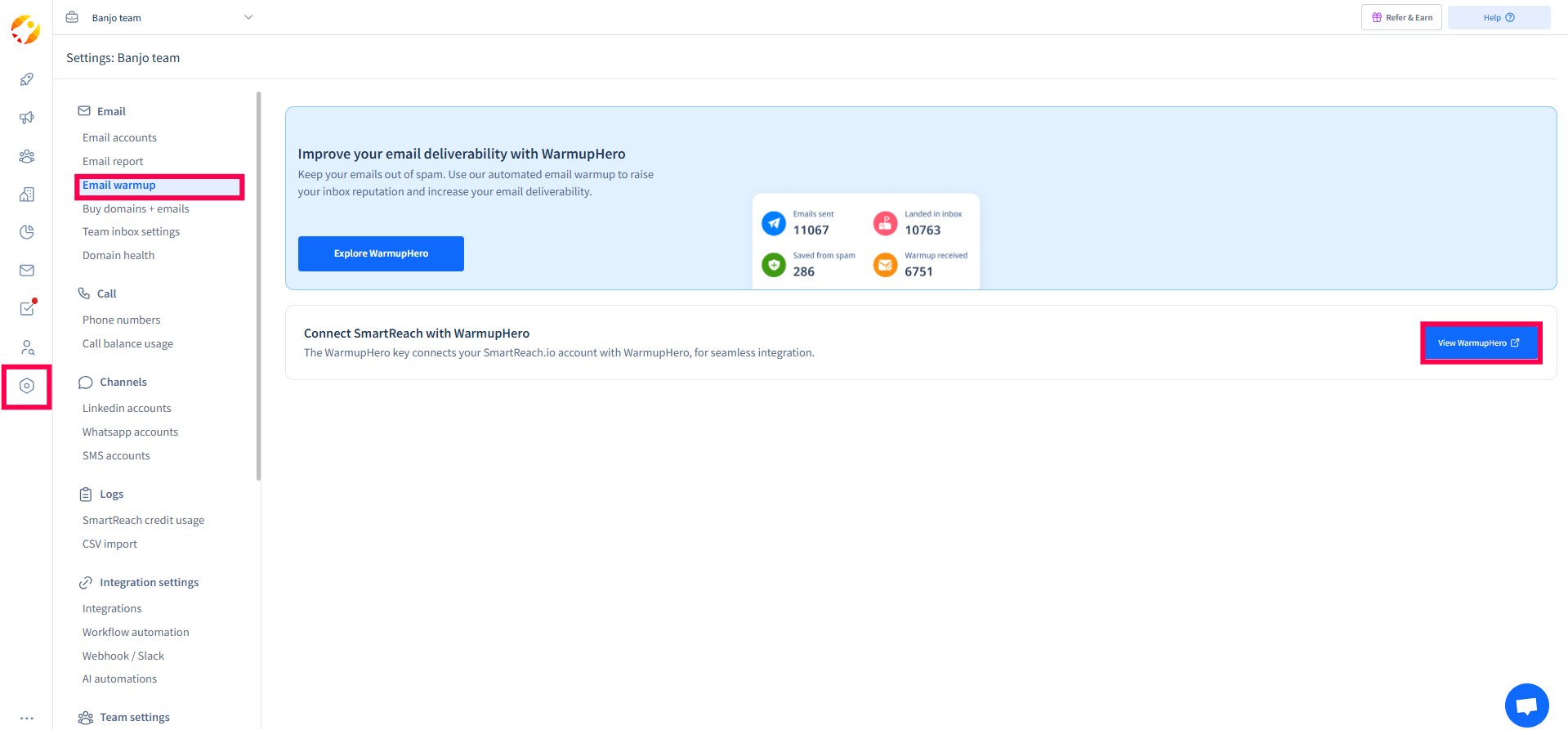
Task: Open Email accounts settings
Action: 119,137
